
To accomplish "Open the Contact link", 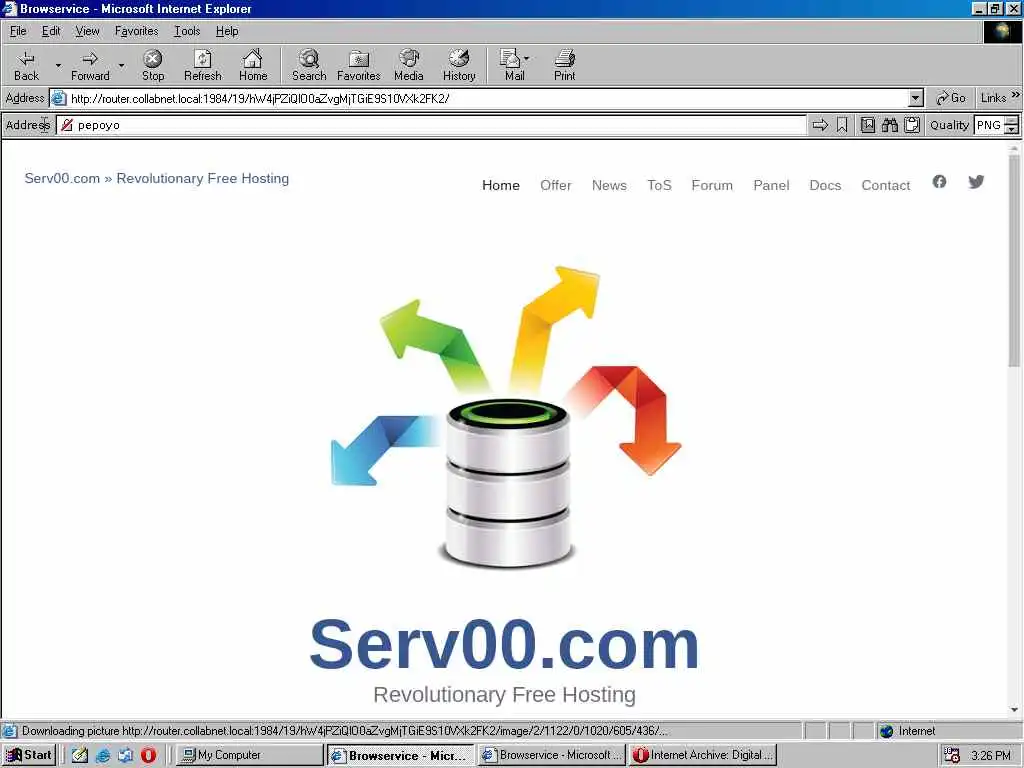I will pos(886,185).
